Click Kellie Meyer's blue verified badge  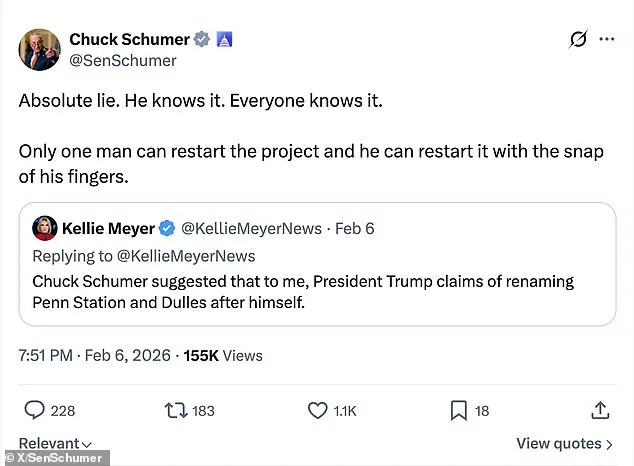pos(168,229)
